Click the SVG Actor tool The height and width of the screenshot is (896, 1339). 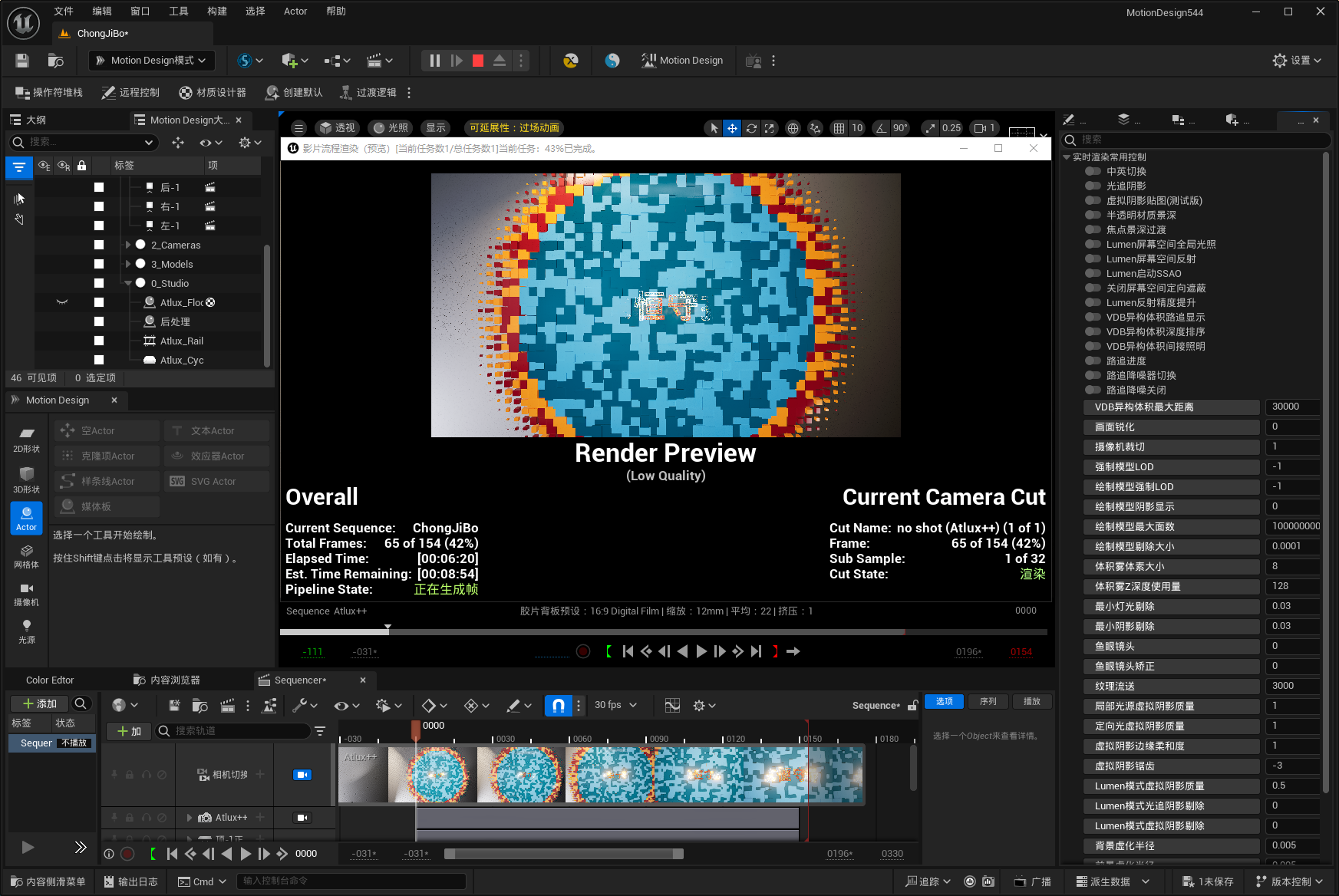217,482
